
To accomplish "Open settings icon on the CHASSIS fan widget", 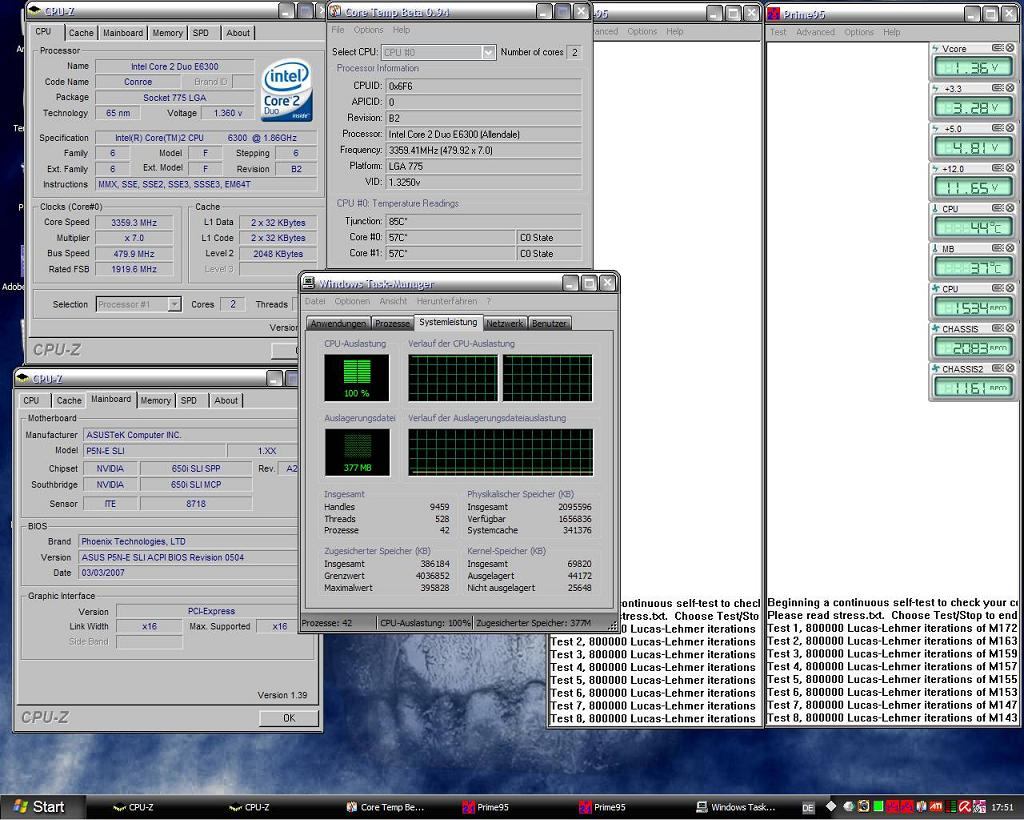I will pos(997,328).
